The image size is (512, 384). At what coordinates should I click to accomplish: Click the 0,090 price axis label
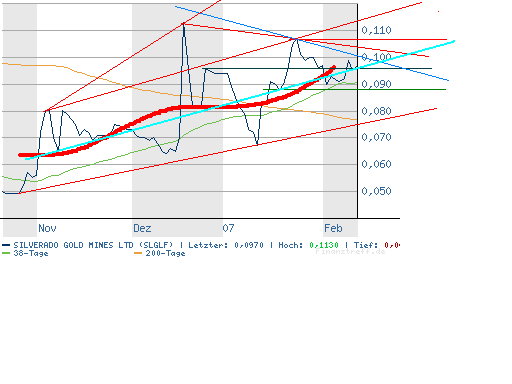pyautogui.click(x=376, y=84)
